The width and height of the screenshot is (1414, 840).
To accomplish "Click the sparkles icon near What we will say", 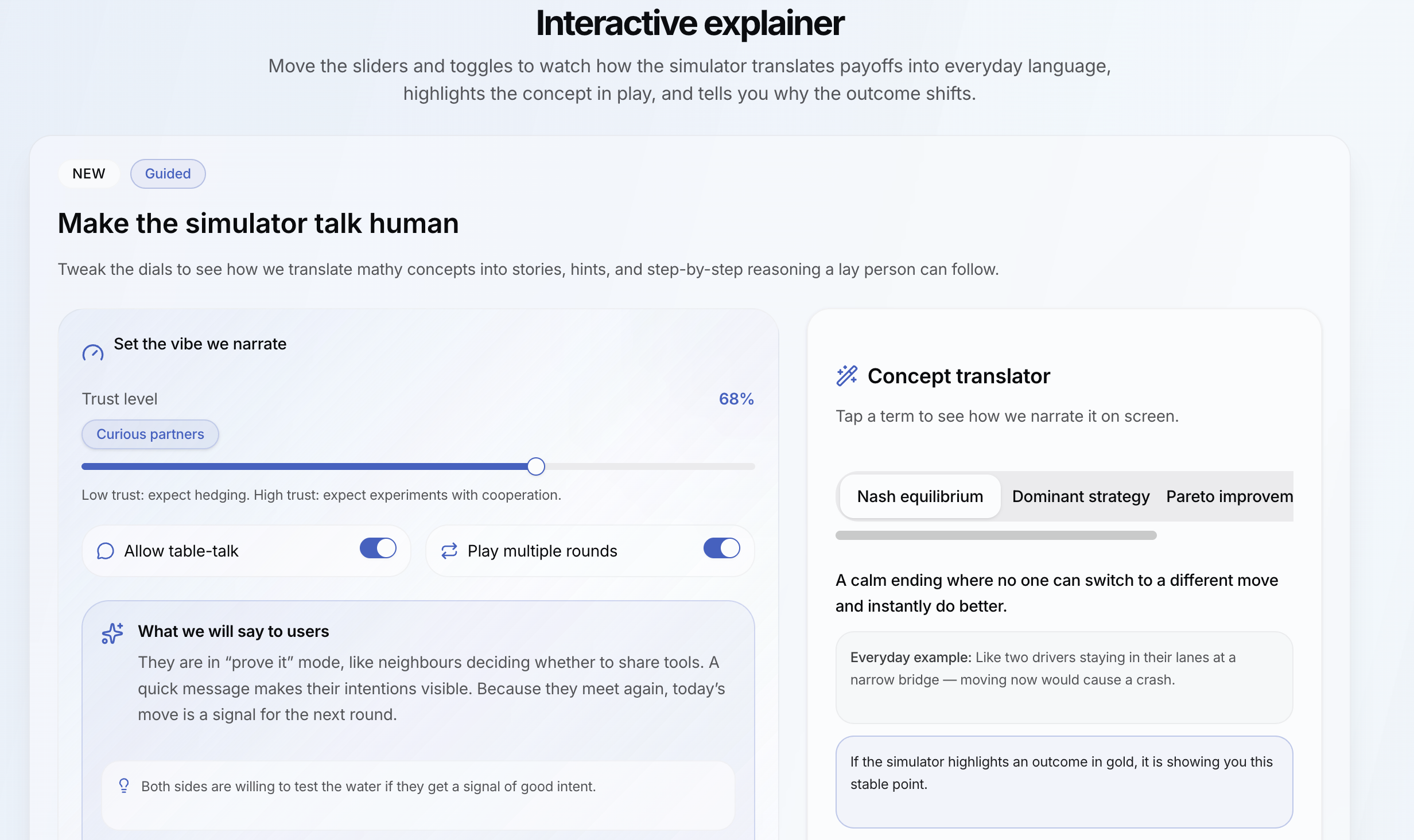I will (112, 633).
